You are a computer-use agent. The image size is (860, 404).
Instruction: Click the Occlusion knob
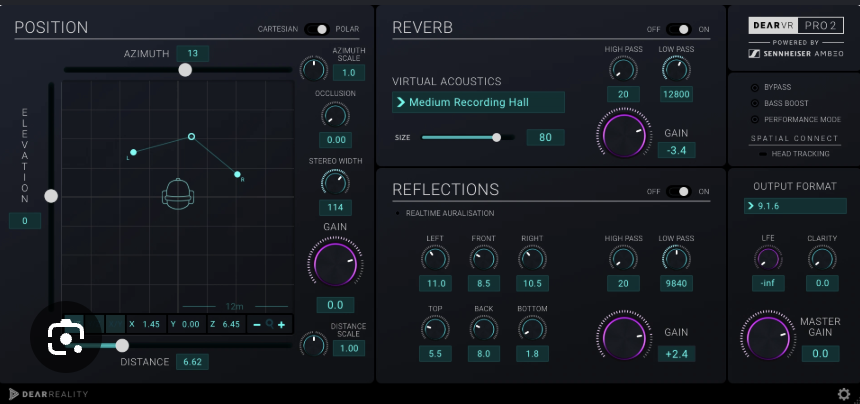pyautogui.click(x=335, y=115)
